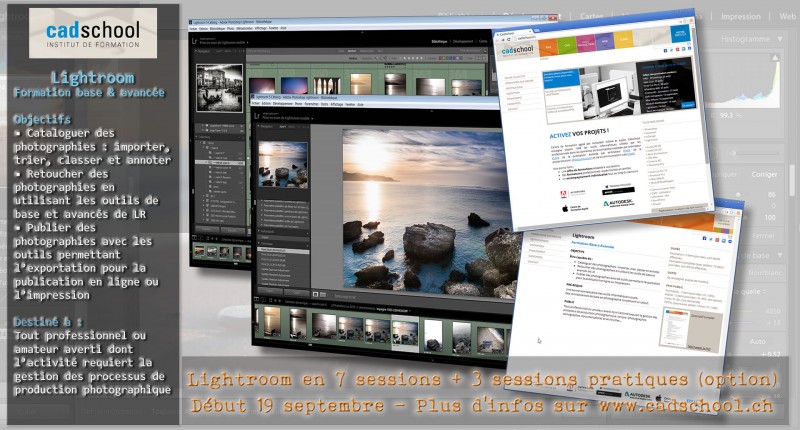800x430 pixels.
Task: Select highlighted seascape thumbnail in front filmstrip
Action: 405,333
